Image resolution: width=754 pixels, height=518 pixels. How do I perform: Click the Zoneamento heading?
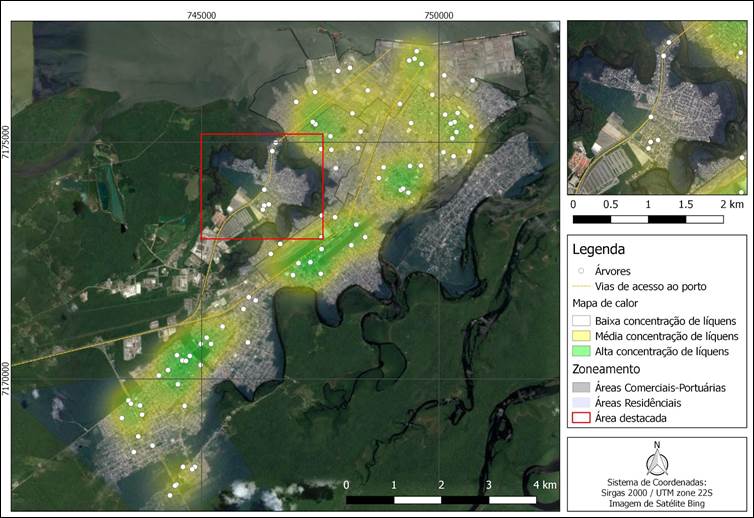pyautogui.click(x=607, y=369)
